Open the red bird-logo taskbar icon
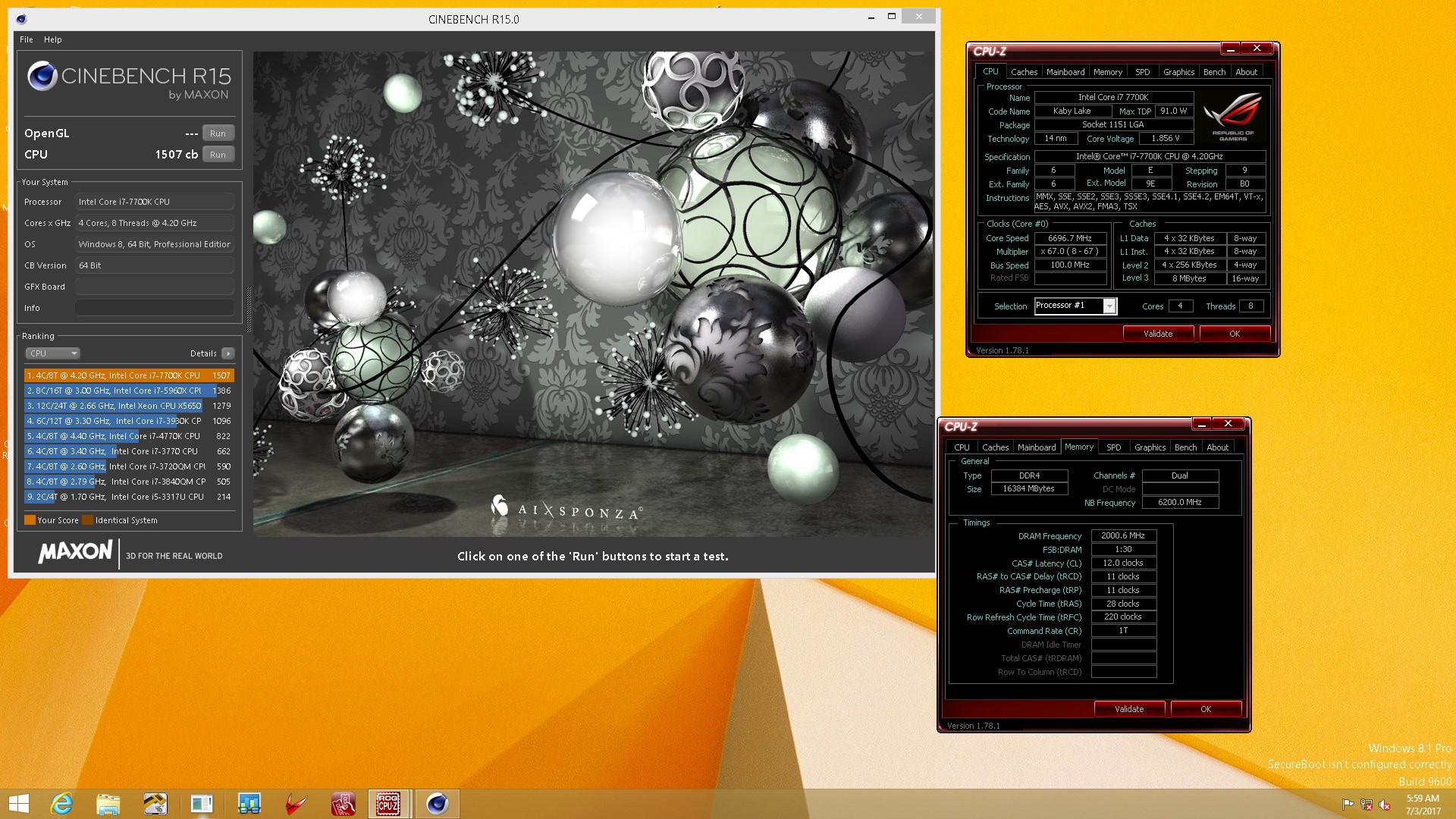Screen dimensions: 1456x819 click(296, 804)
